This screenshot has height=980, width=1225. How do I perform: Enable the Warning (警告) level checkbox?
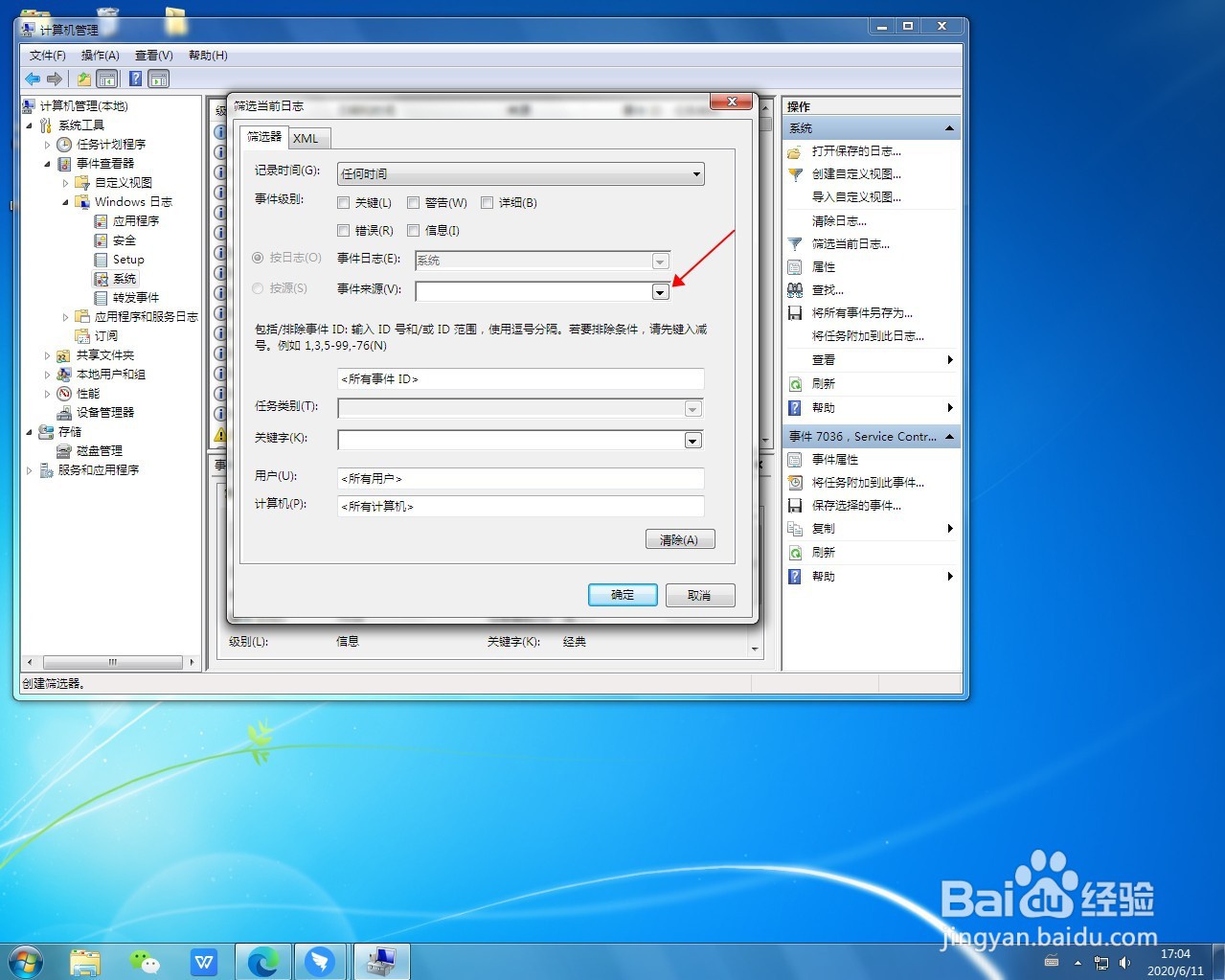click(414, 203)
